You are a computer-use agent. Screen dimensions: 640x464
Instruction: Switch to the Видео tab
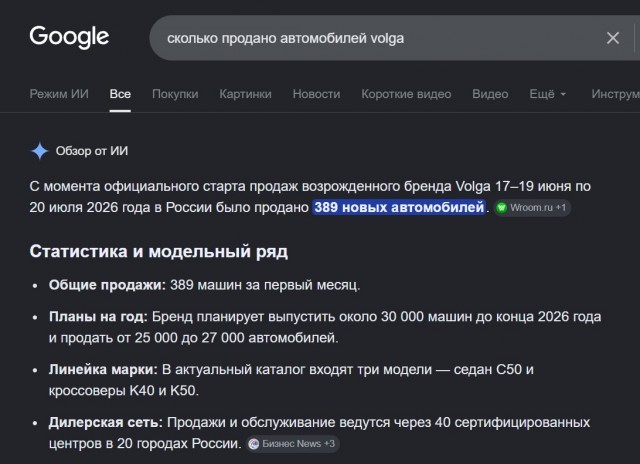click(490, 94)
